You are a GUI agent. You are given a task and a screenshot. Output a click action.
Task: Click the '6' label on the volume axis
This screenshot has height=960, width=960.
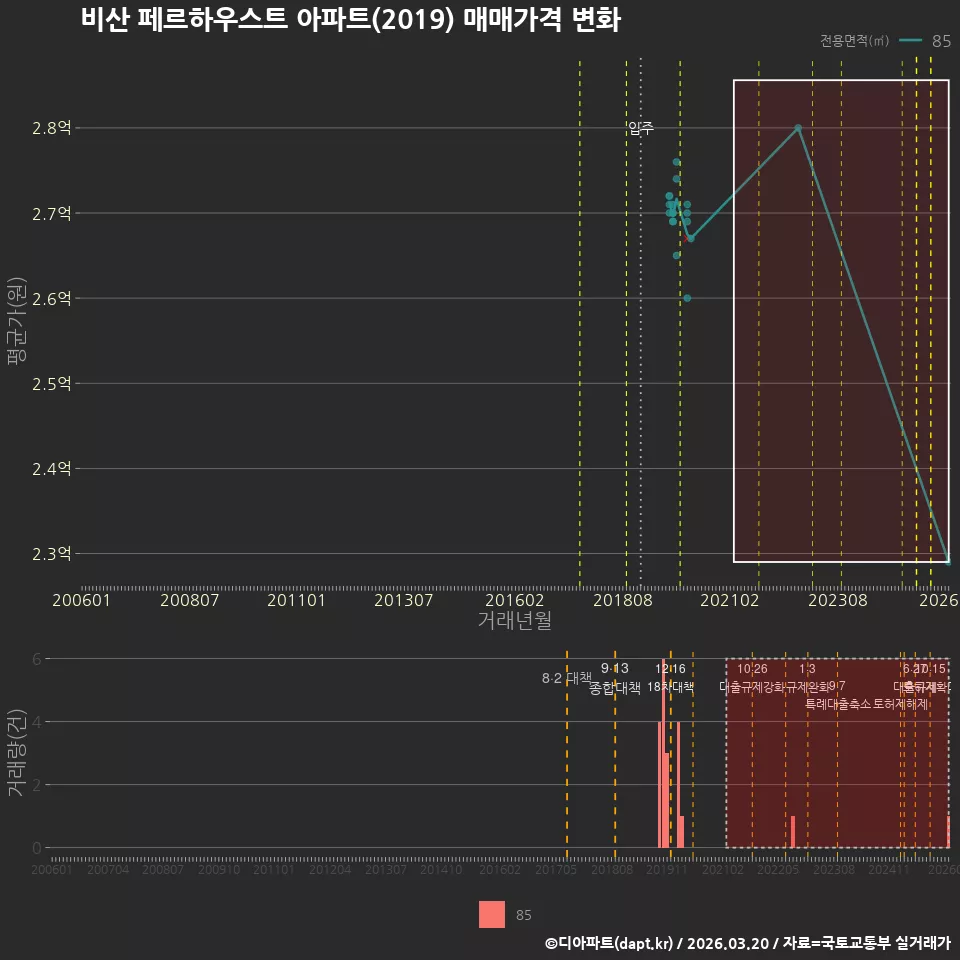[x=37, y=659]
